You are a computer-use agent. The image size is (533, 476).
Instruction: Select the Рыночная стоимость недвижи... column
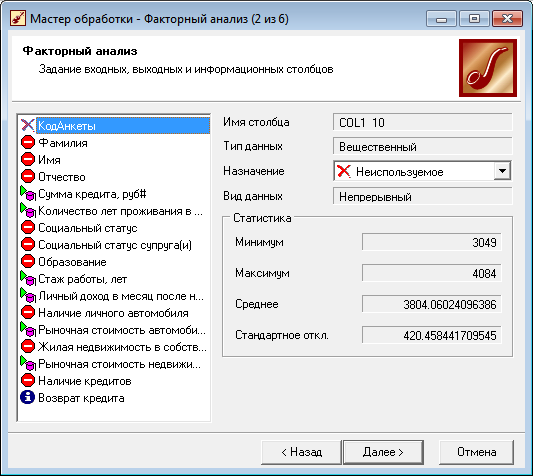[x=119, y=364]
